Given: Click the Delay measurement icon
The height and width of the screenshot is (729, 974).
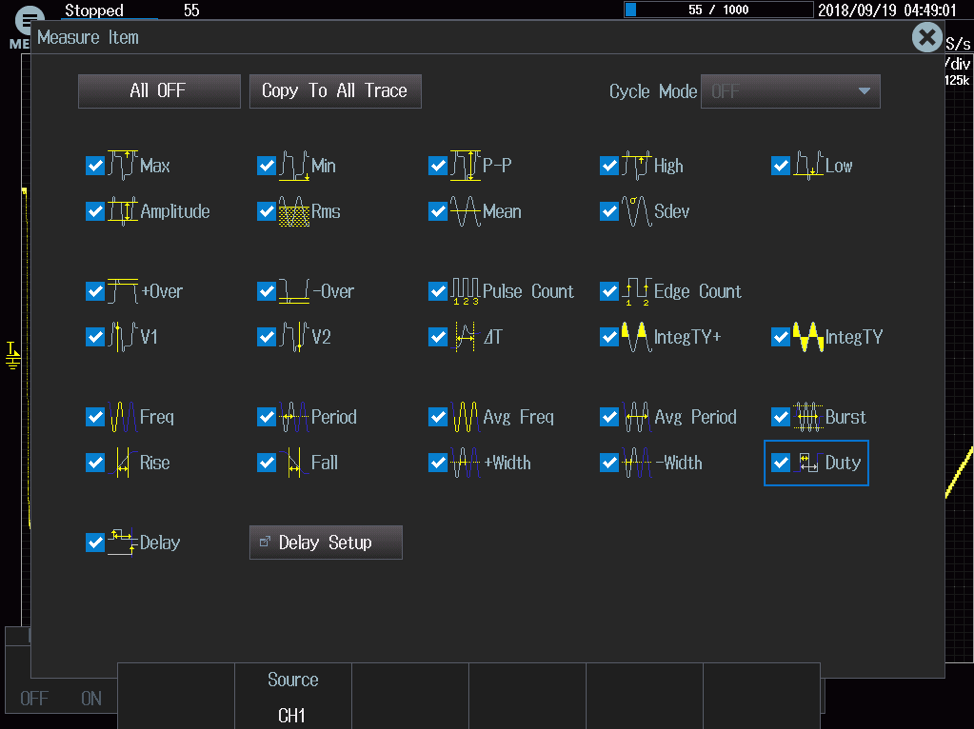Looking at the screenshot, I should click(122, 542).
